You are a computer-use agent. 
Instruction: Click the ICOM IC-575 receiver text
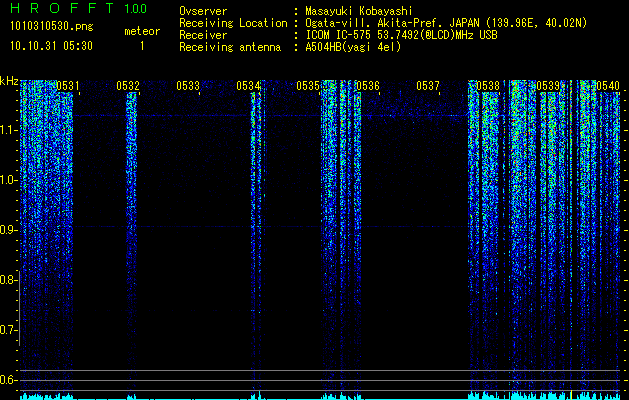[401, 35]
